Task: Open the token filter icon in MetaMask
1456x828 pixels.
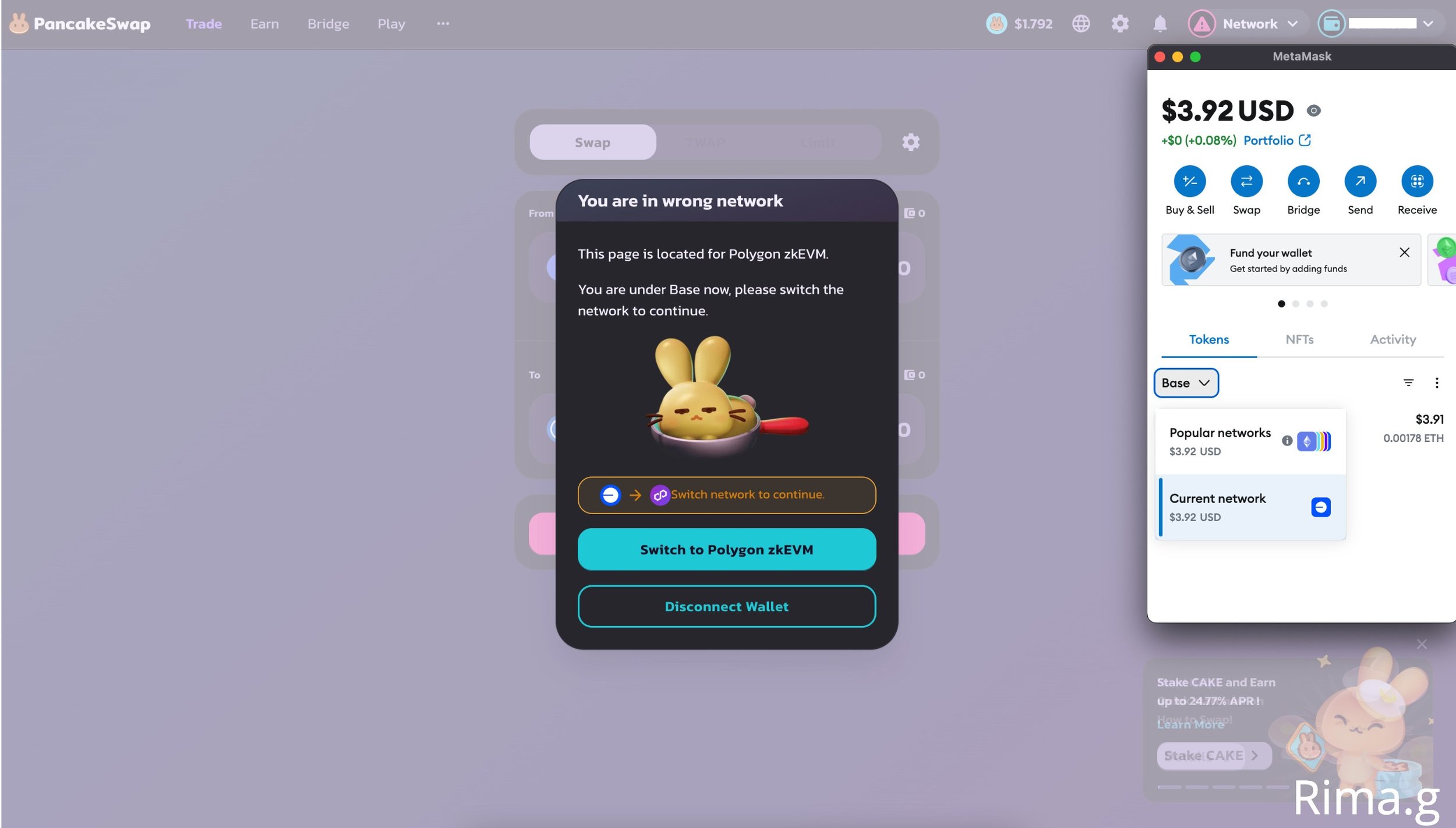Action: point(1408,383)
